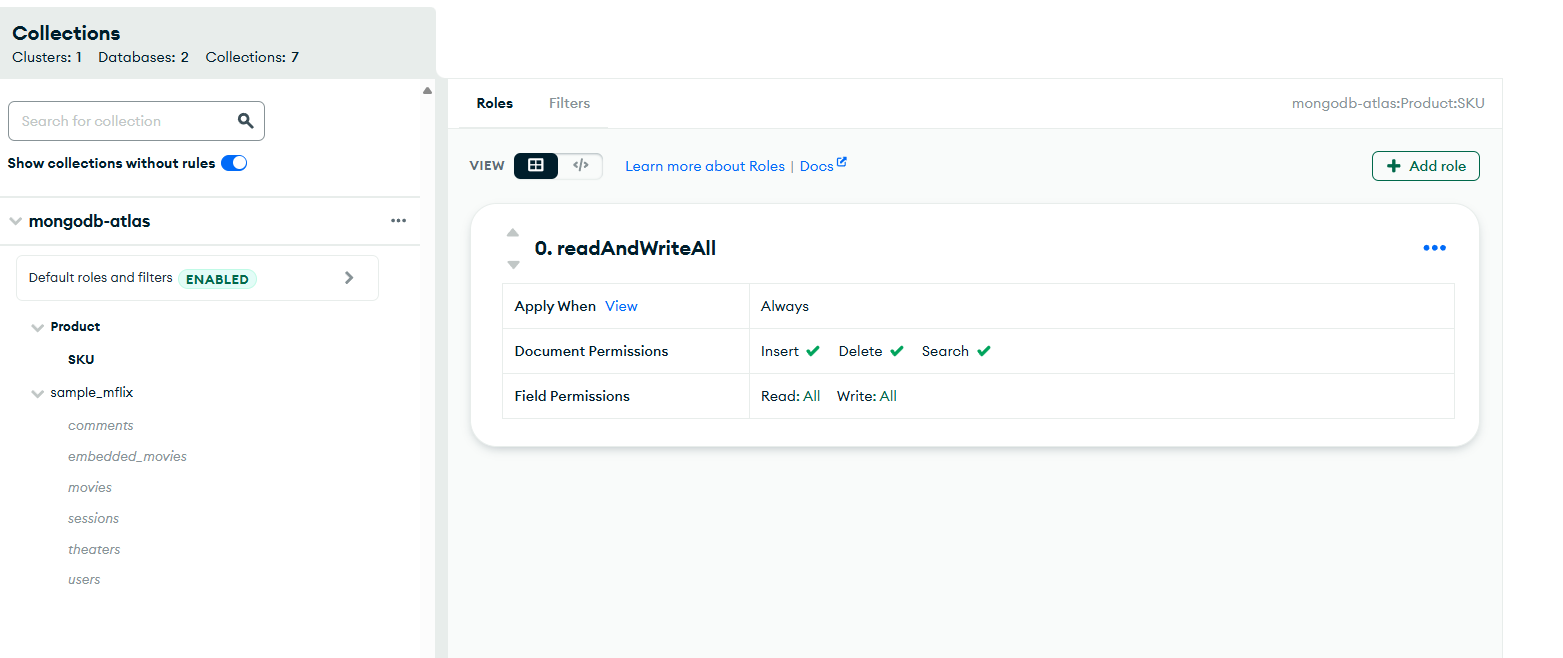This screenshot has height=658, width=1563.
Task: Open Default roles and filters chevron
Action: point(349,278)
